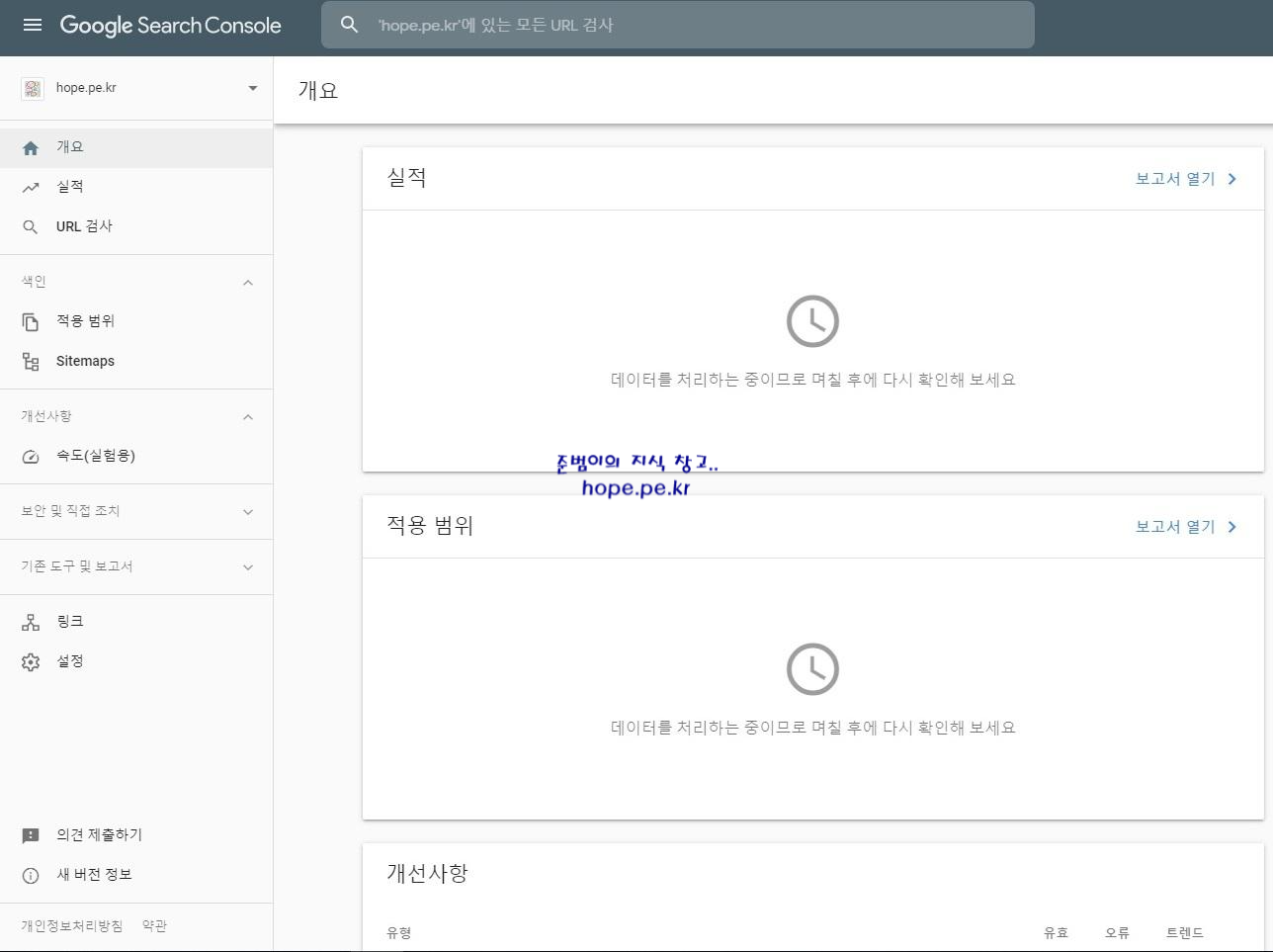
Task: Select the 개요 menu item
Action: (x=136, y=147)
